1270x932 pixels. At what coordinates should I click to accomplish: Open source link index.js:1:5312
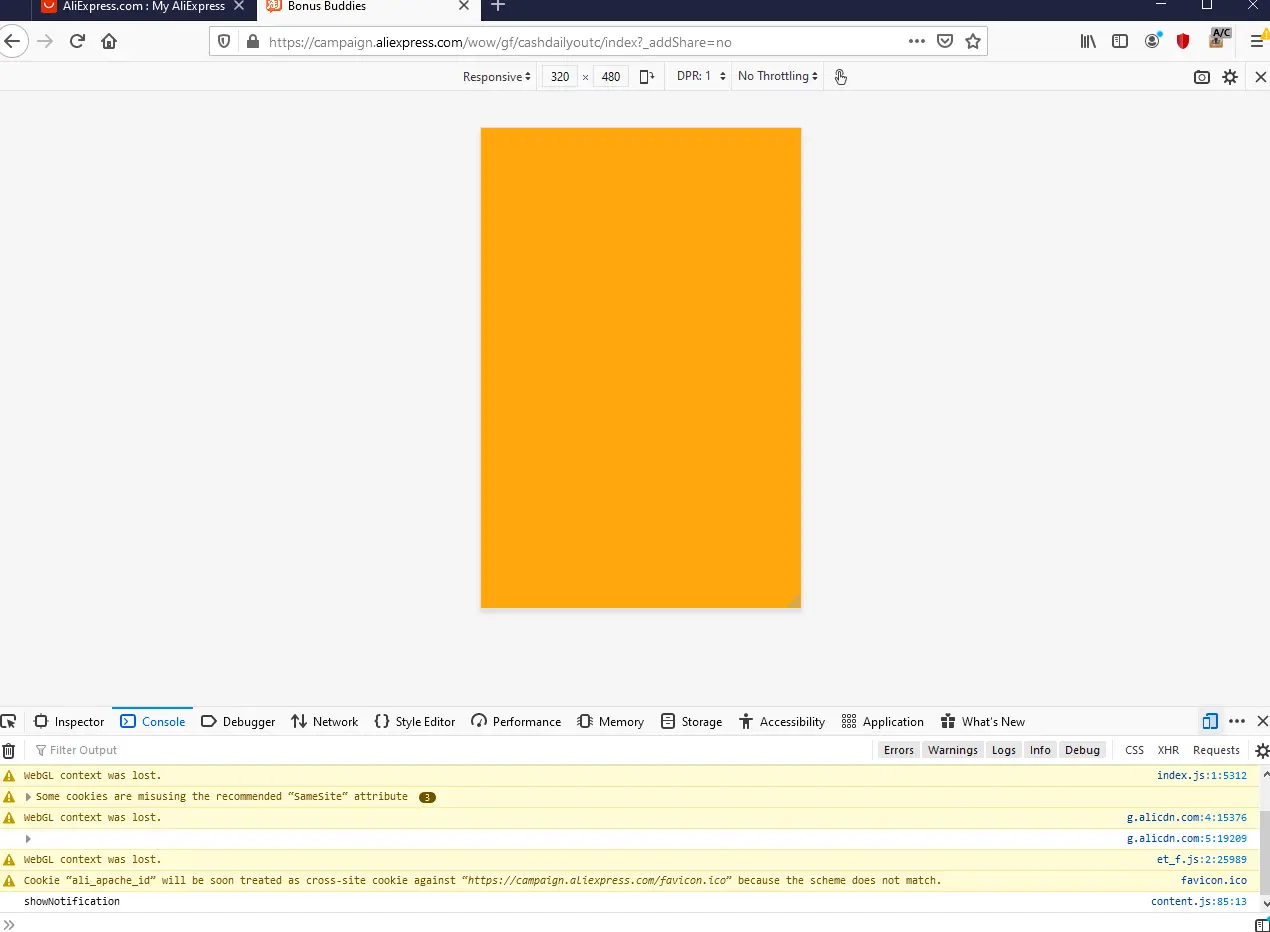pyautogui.click(x=1201, y=776)
